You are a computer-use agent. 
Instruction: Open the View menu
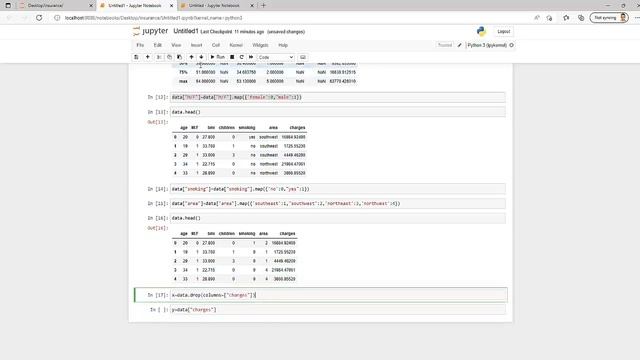click(x=176, y=45)
